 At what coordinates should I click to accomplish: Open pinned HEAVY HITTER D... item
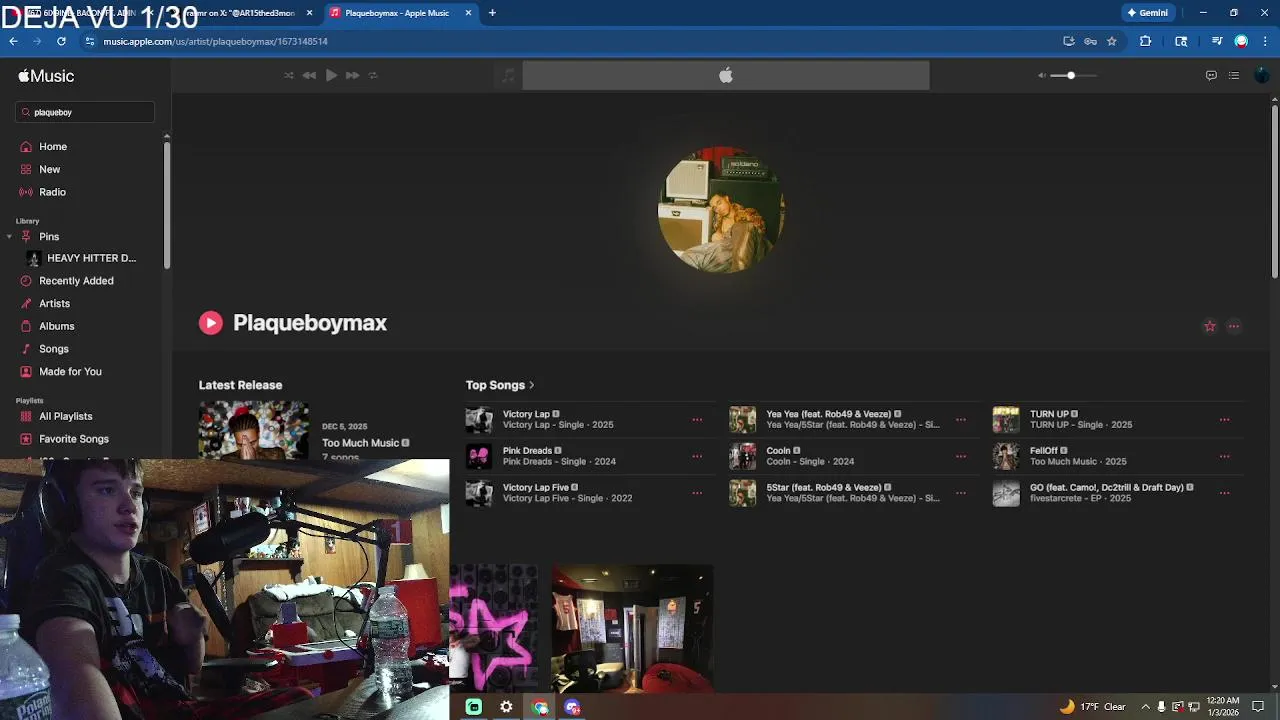click(x=91, y=258)
